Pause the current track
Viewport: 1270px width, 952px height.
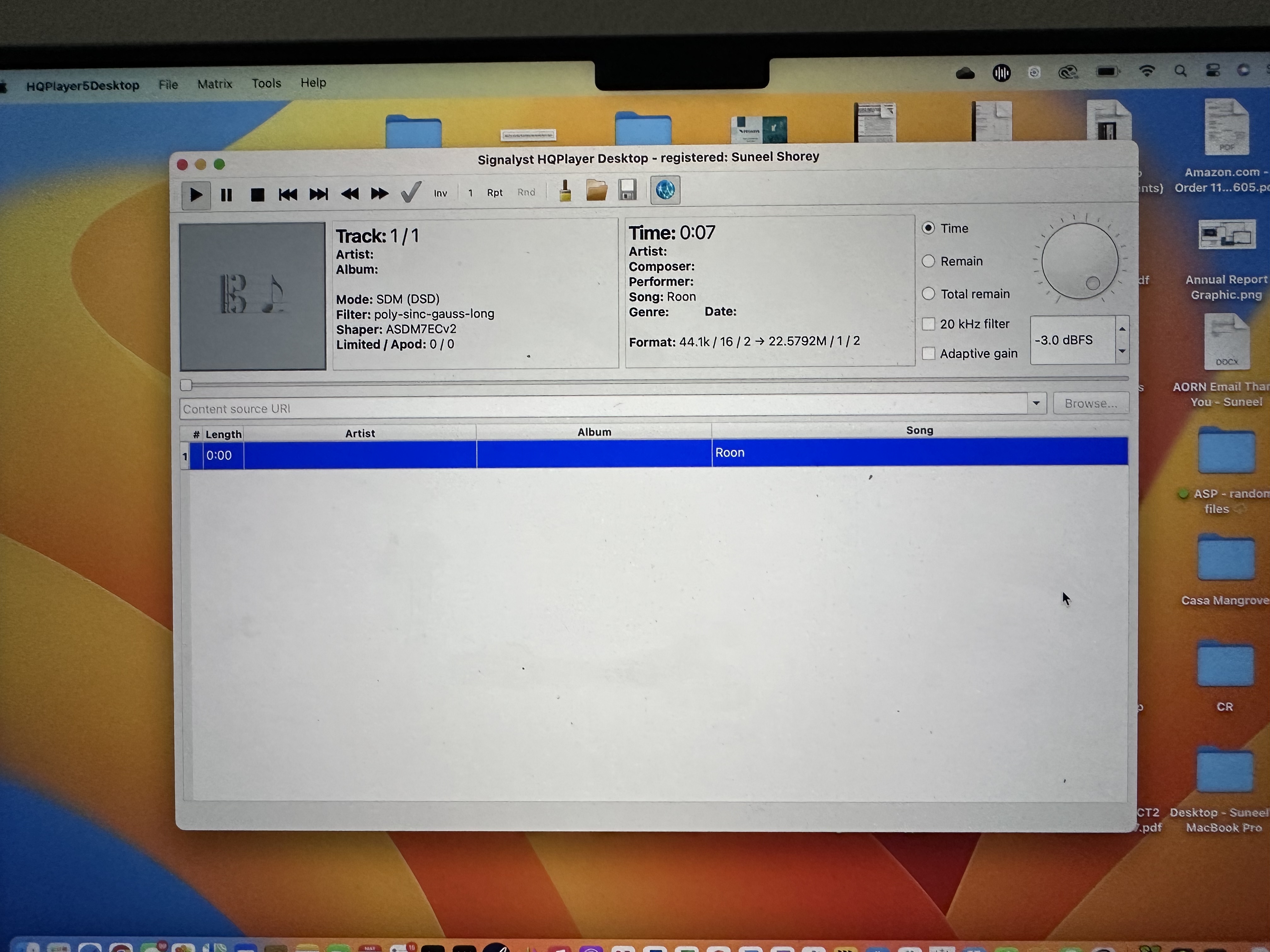click(227, 195)
